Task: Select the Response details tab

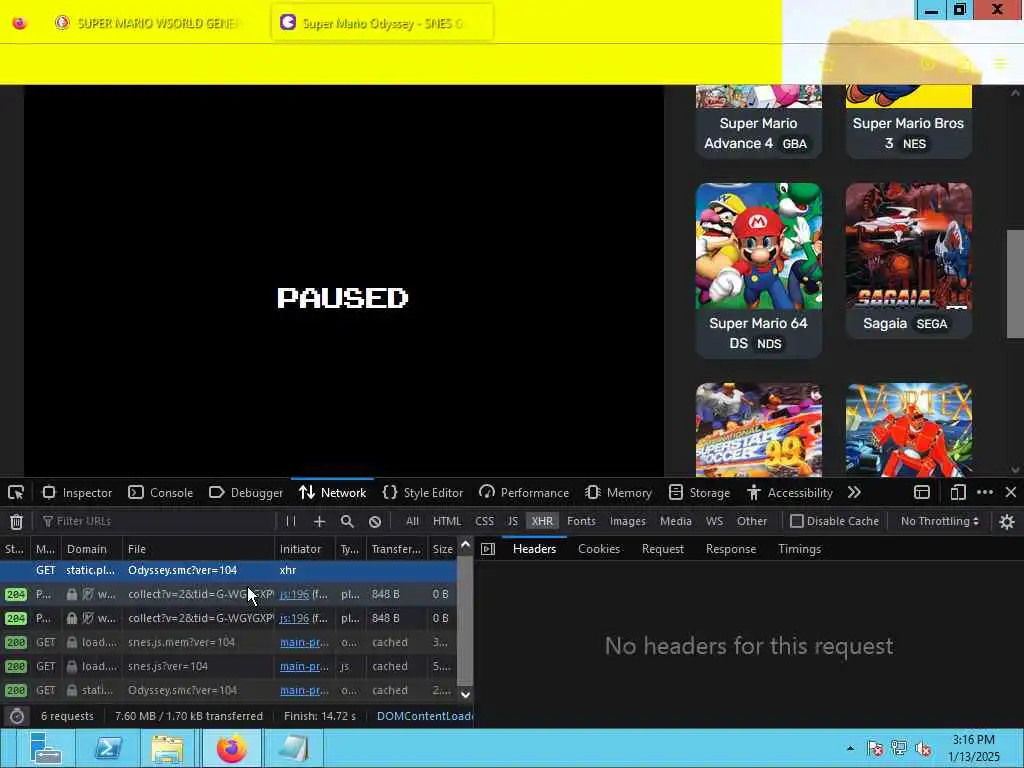Action: pyautogui.click(x=731, y=549)
